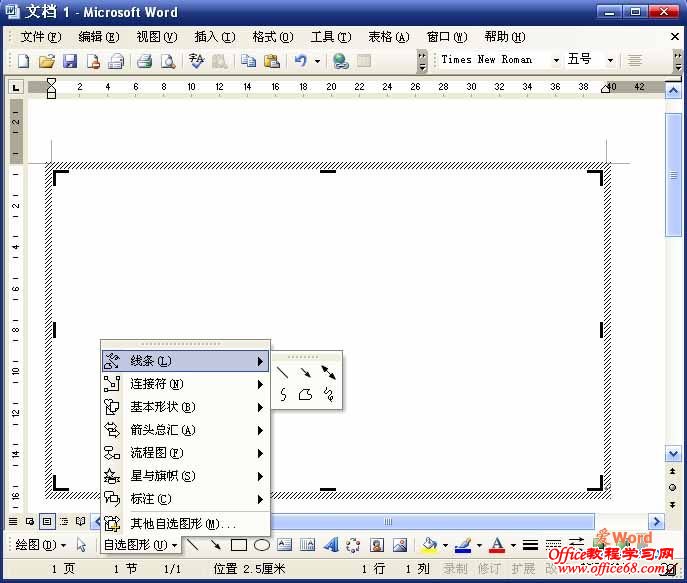Expand the 箭头总汇(A) submenu
The image size is (687, 583).
click(185, 430)
